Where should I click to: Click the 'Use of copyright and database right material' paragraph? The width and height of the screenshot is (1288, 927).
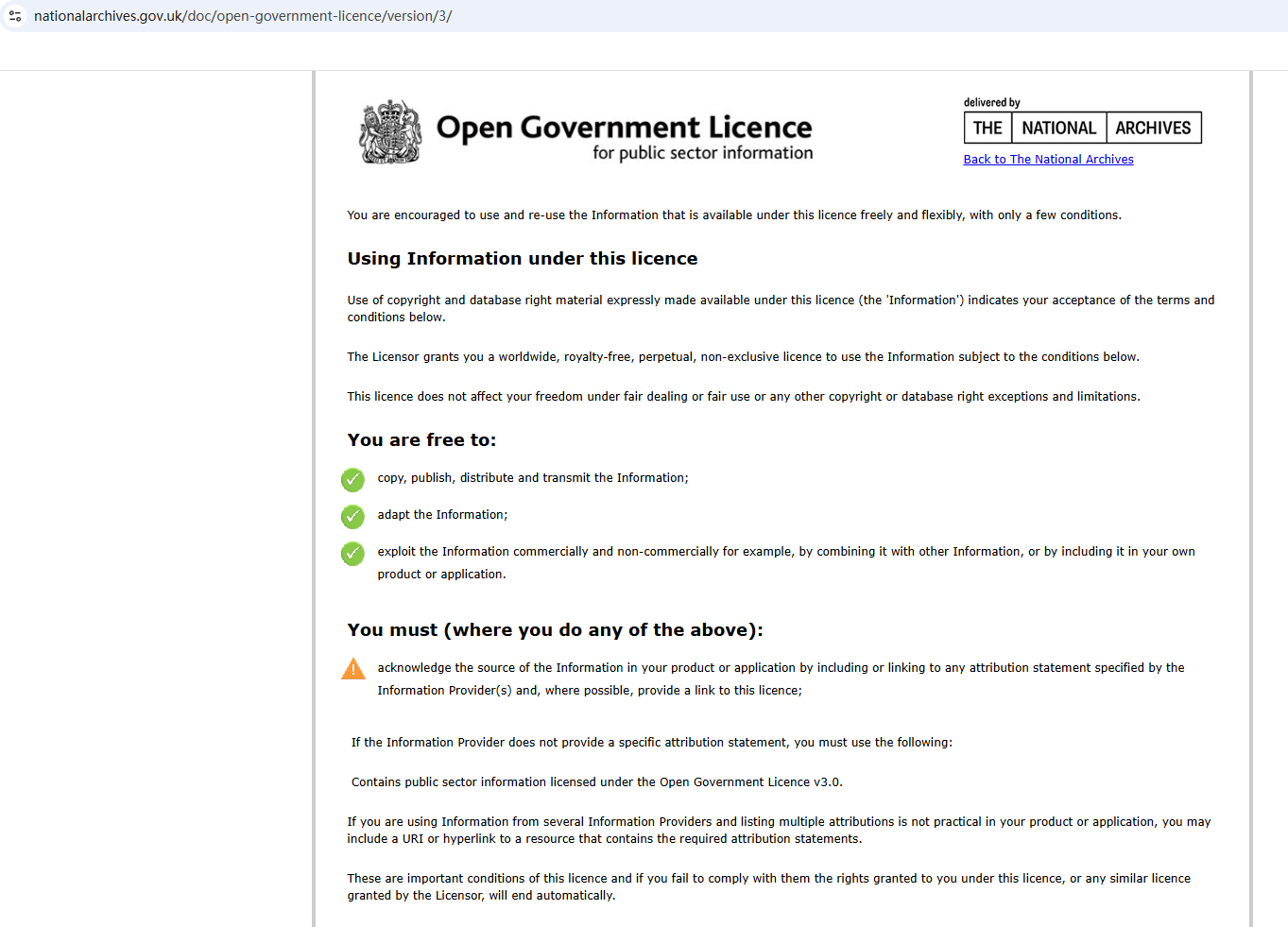[781, 309]
